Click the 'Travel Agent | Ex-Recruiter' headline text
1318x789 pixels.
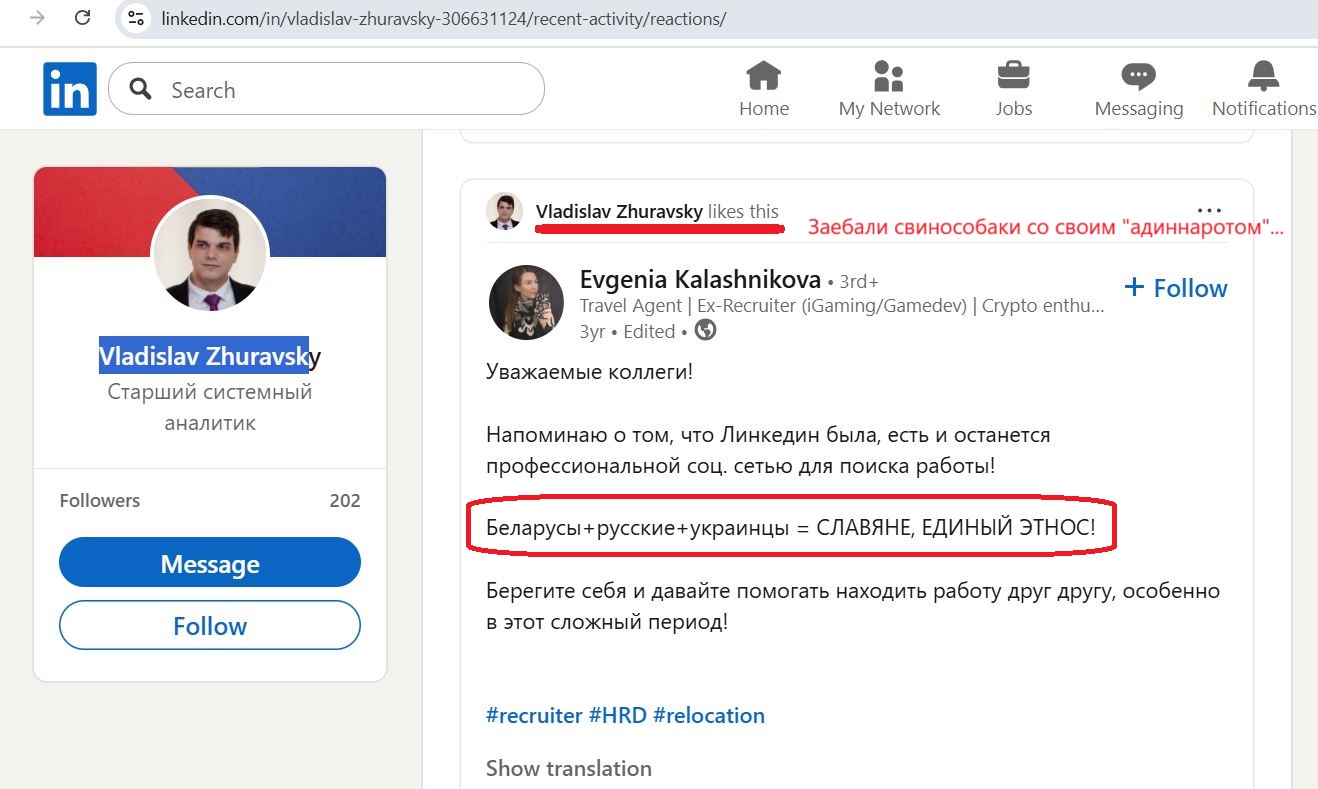click(842, 306)
